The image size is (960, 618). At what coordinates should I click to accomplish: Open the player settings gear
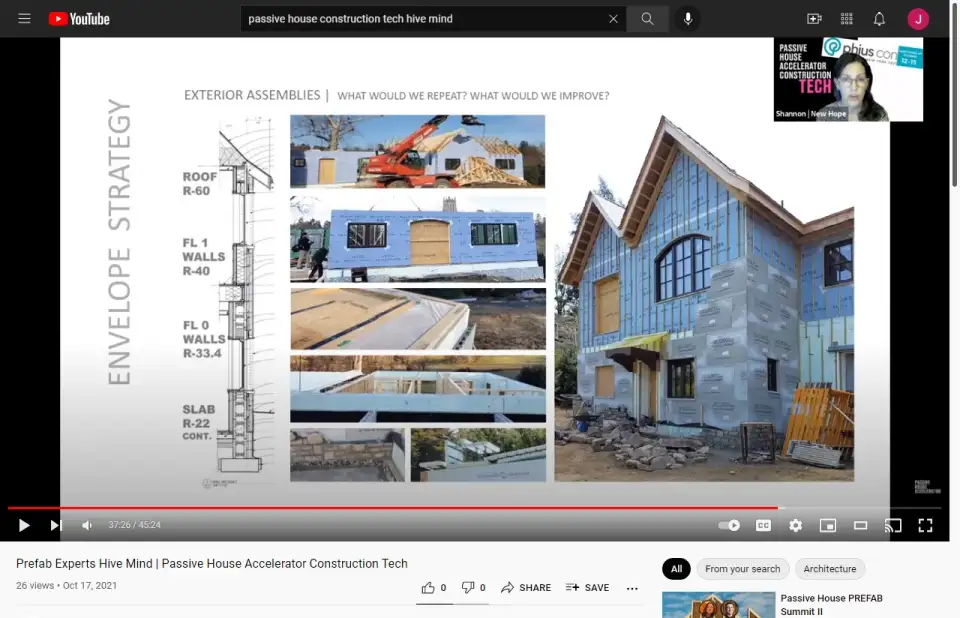pyautogui.click(x=795, y=525)
